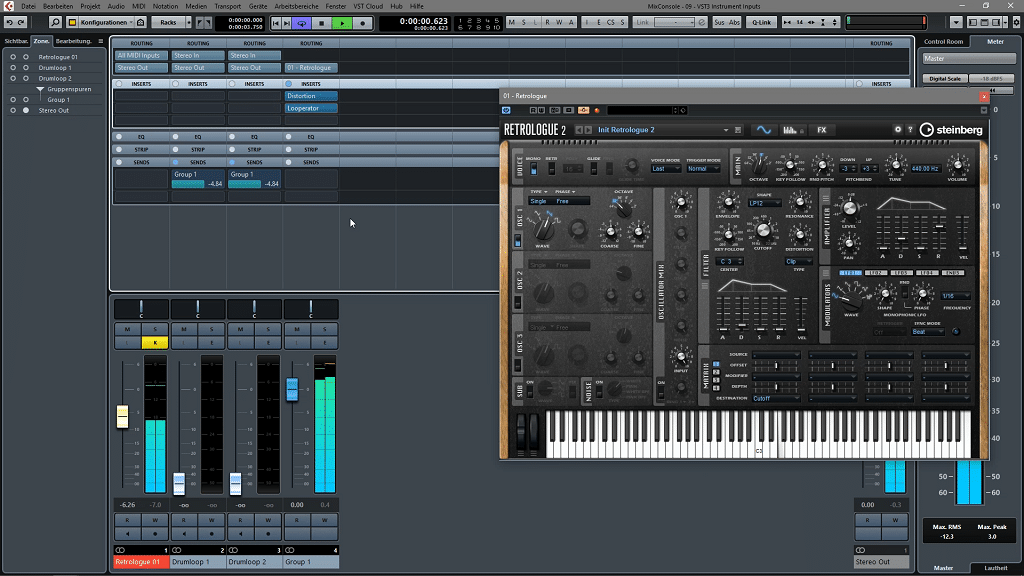Switch to the Lautheit tab
Image resolution: width=1024 pixels, height=576 pixels.
[996, 568]
